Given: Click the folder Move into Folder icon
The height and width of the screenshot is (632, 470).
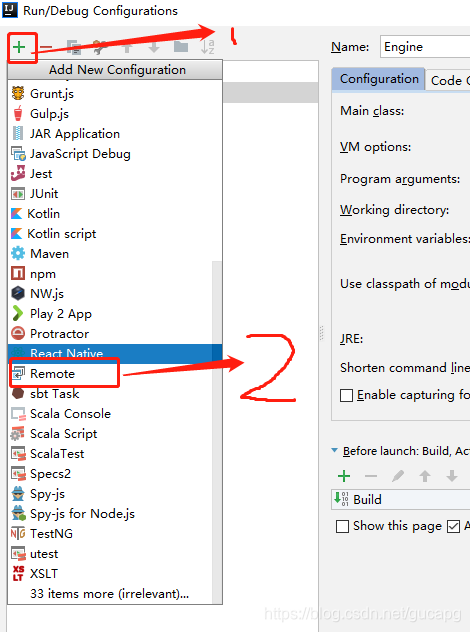Looking at the screenshot, I should tap(181, 47).
